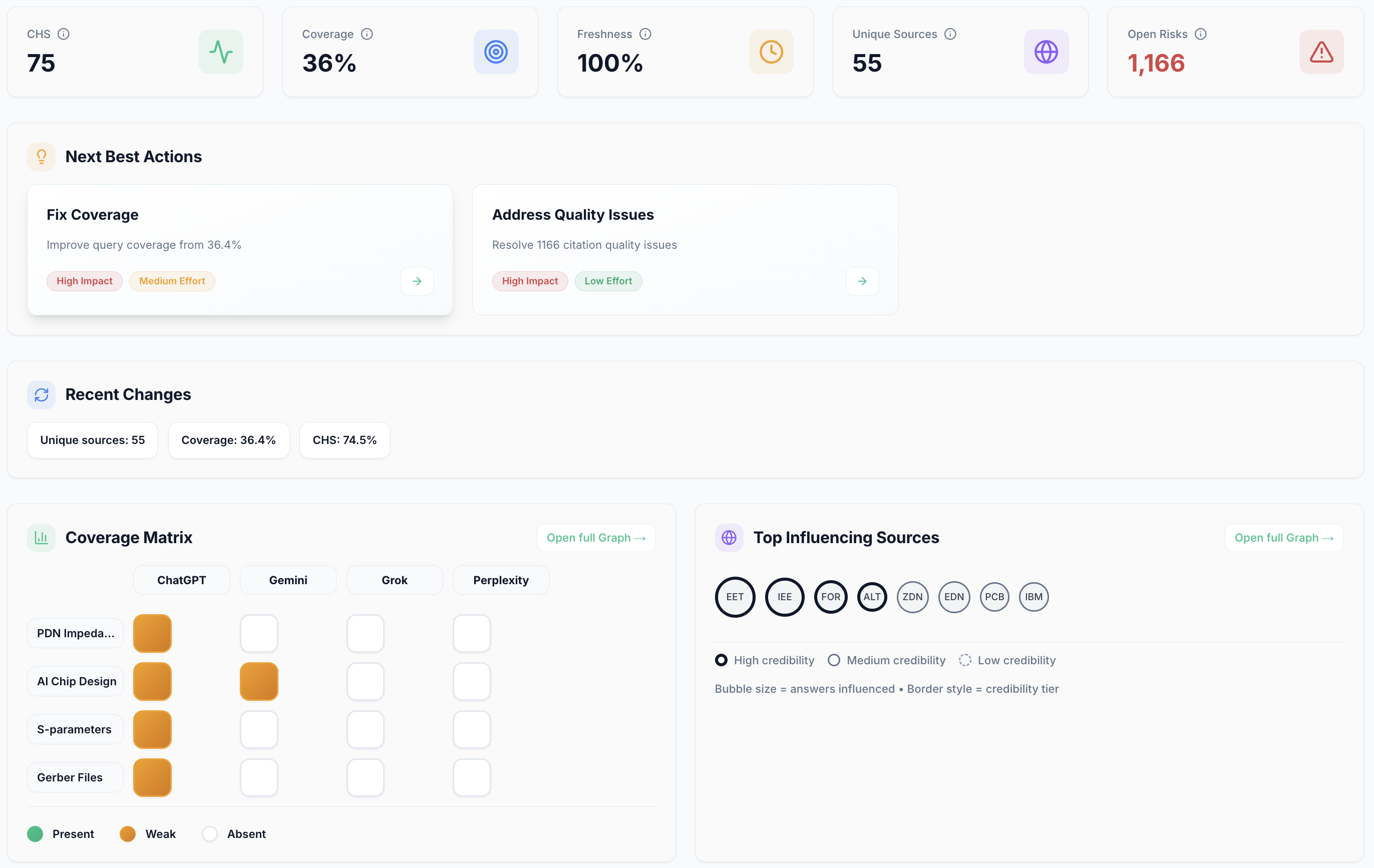This screenshot has height=868, width=1374.
Task: Open full Graph link in Coverage Matrix
Action: click(x=596, y=538)
